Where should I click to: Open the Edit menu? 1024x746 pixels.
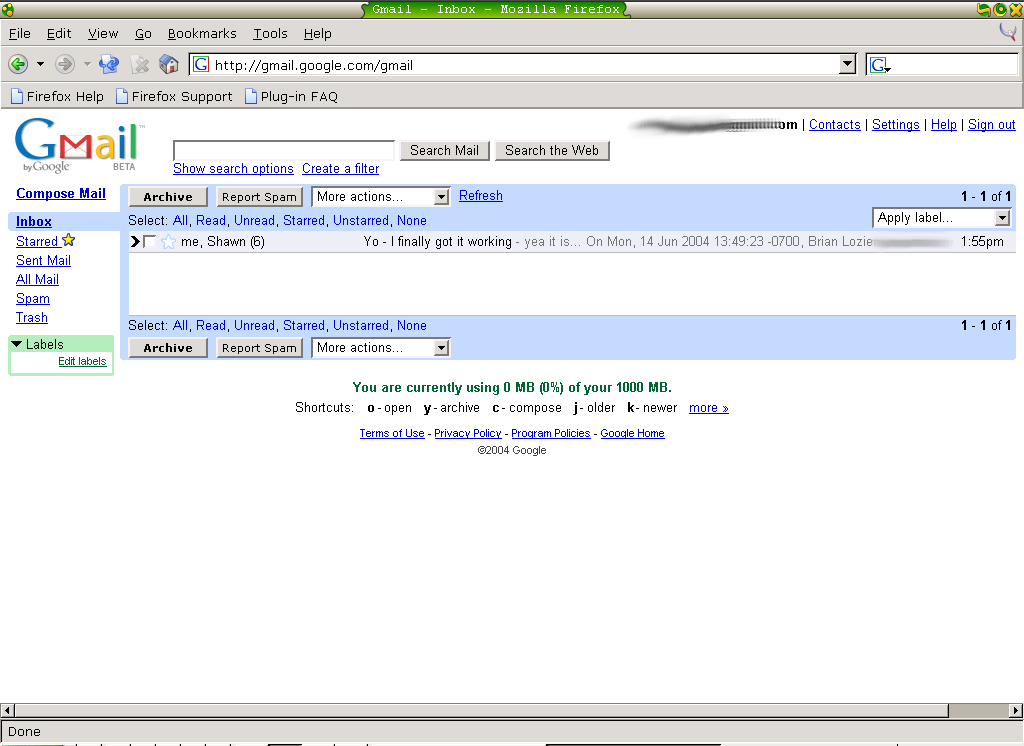tap(59, 33)
